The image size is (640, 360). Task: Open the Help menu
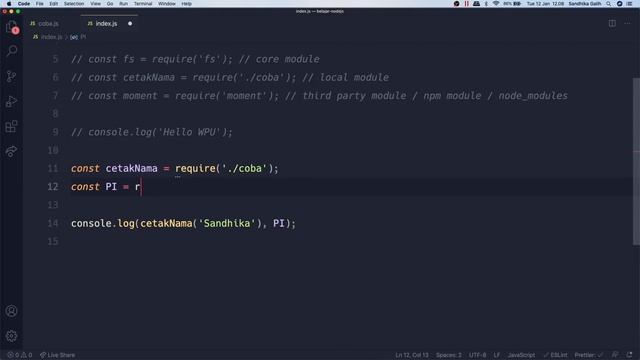187,4
